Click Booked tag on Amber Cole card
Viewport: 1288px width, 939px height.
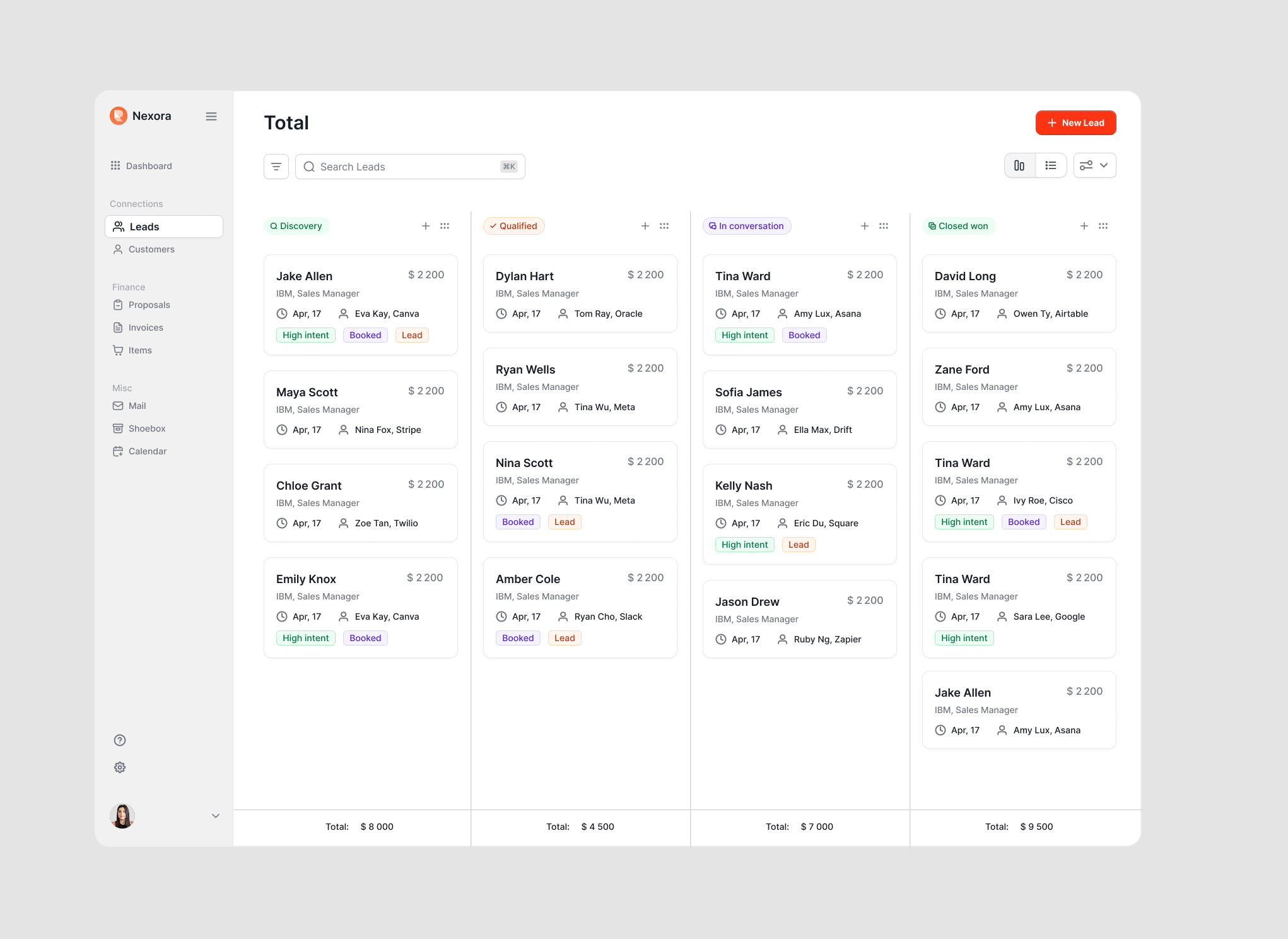pos(518,638)
